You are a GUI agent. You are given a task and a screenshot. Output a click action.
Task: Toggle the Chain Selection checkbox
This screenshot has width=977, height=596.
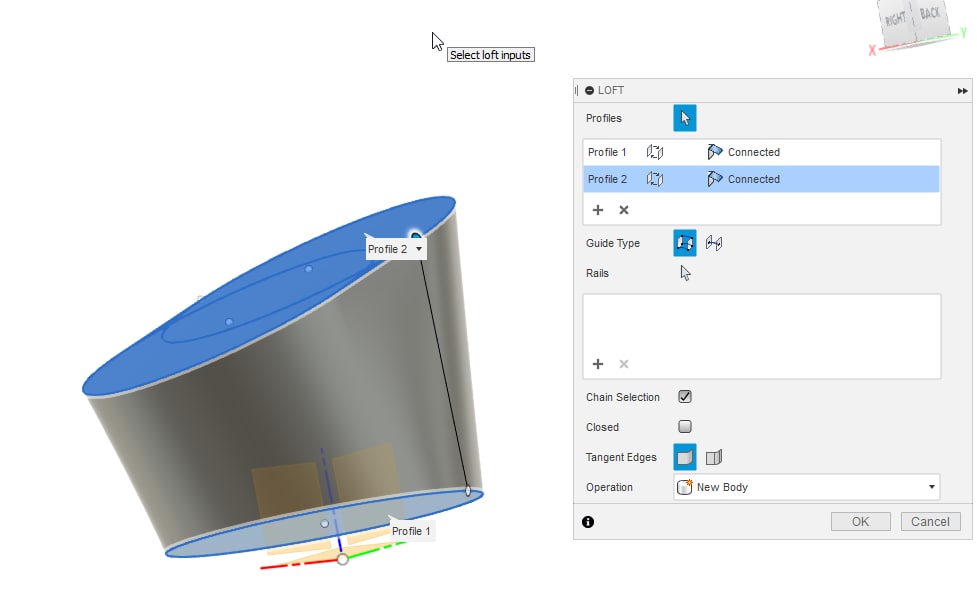684,397
